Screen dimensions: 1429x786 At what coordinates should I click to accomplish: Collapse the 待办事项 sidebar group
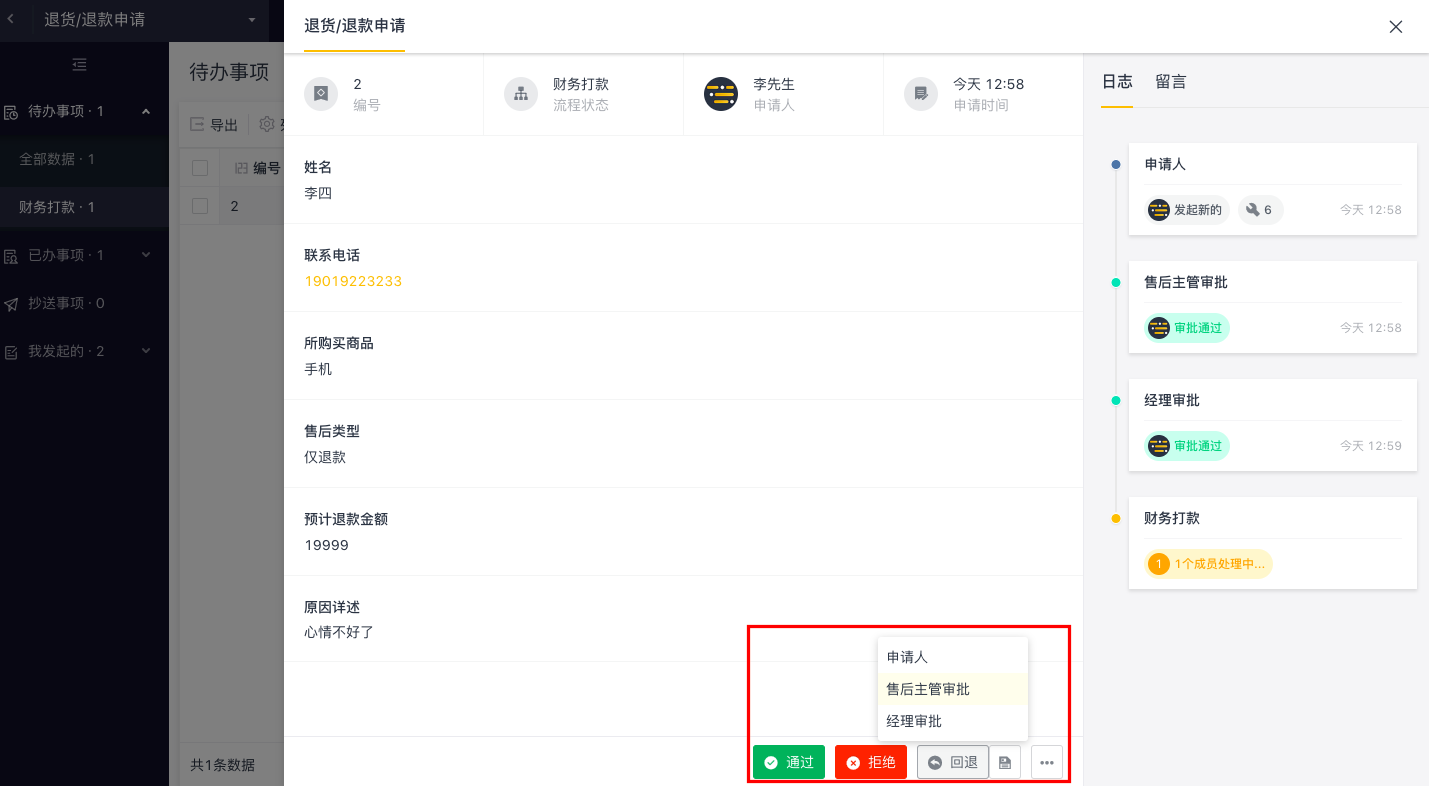(146, 111)
